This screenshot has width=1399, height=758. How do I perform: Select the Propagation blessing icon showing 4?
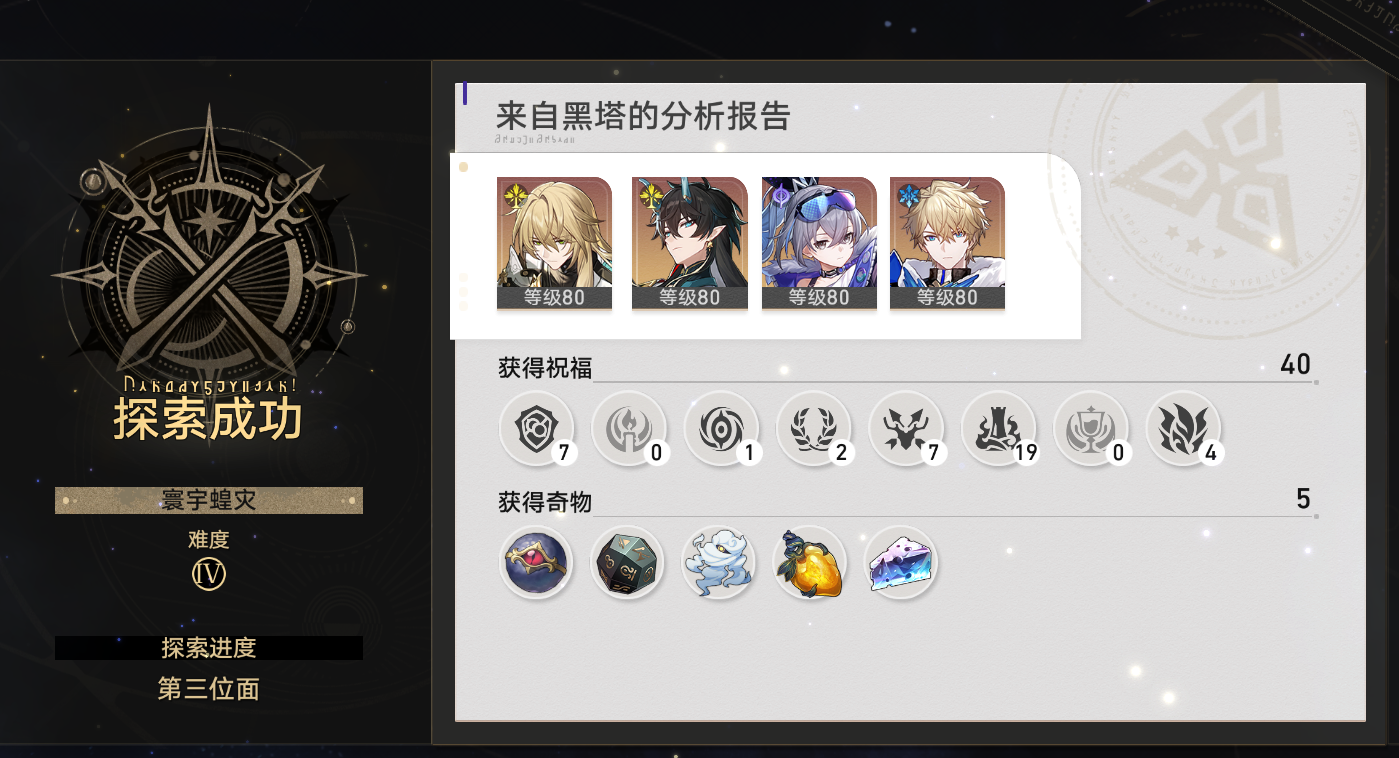tap(1183, 428)
